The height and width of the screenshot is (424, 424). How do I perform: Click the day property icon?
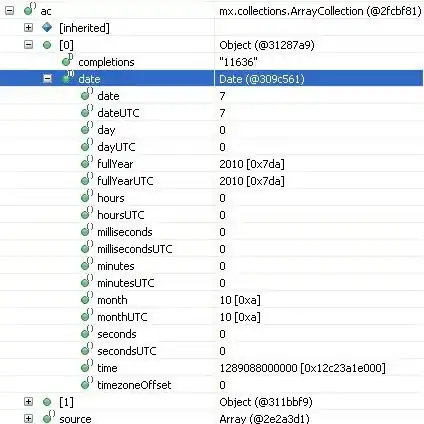[x=87, y=128]
